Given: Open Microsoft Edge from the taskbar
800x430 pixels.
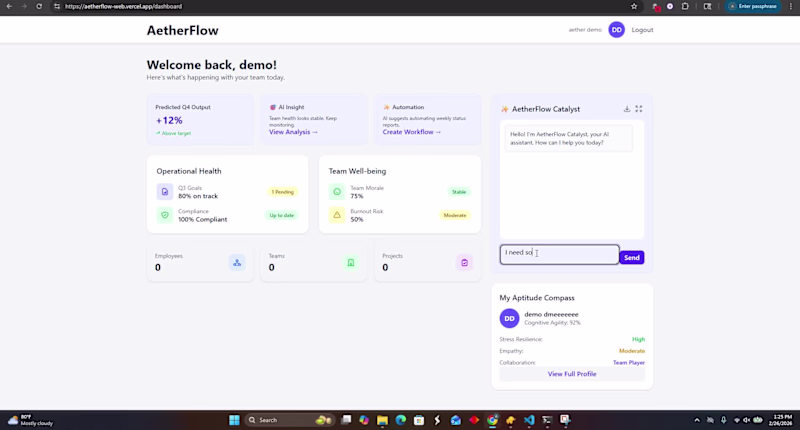Looking at the screenshot, I should pyautogui.click(x=401, y=420).
